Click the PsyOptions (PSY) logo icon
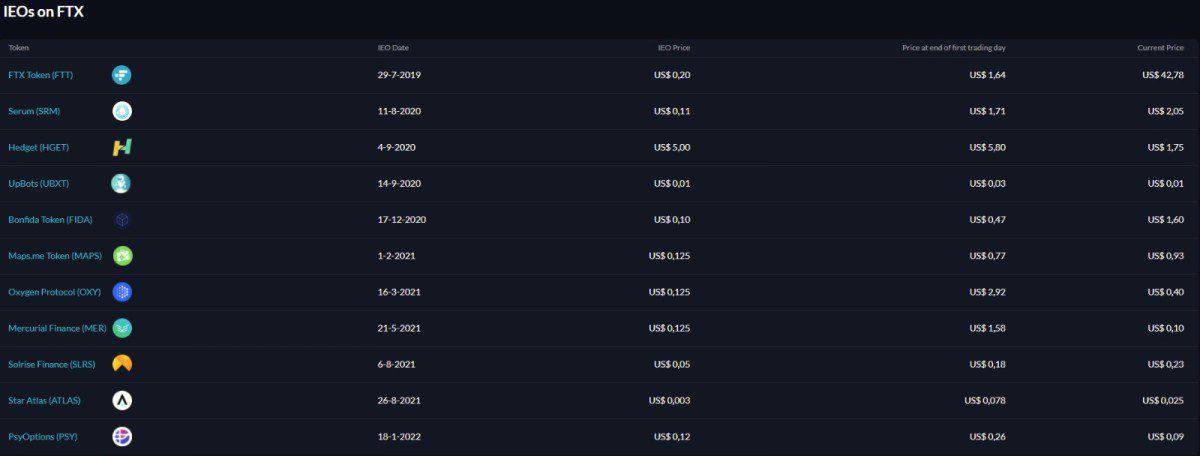The width and height of the screenshot is (1200, 456). (122, 436)
